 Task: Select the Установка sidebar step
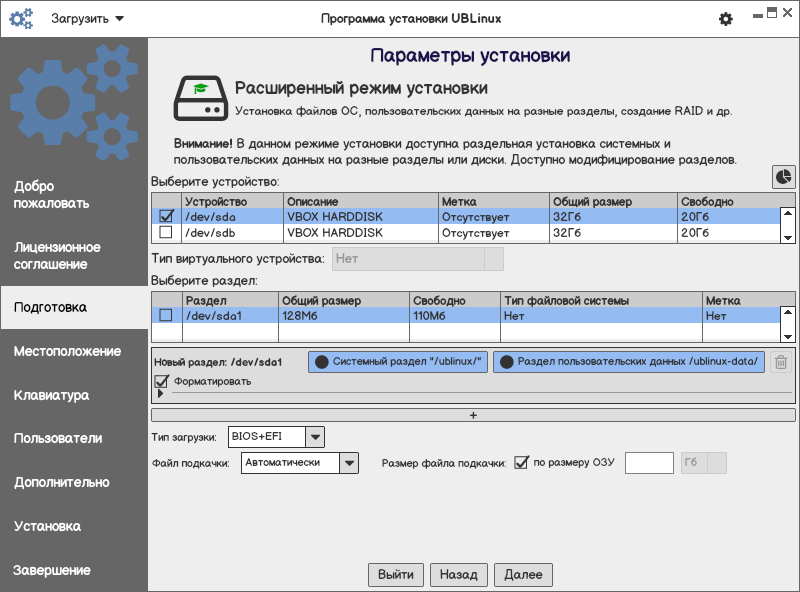point(47,526)
